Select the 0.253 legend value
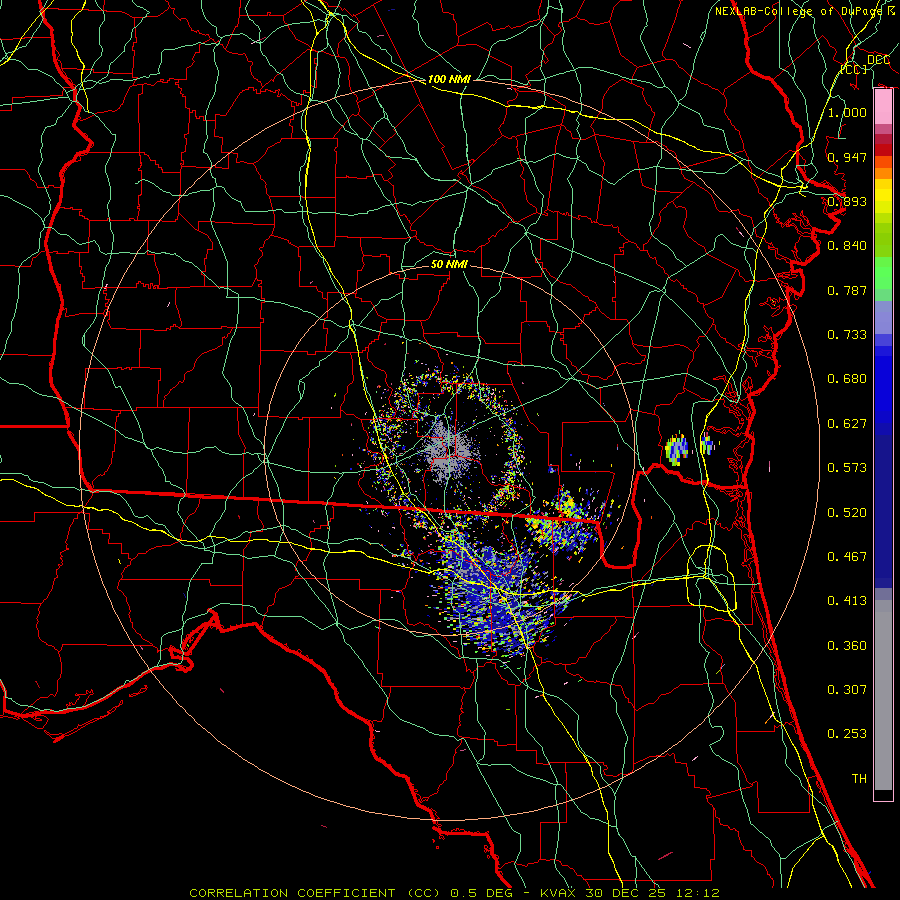 click(847, 734)
